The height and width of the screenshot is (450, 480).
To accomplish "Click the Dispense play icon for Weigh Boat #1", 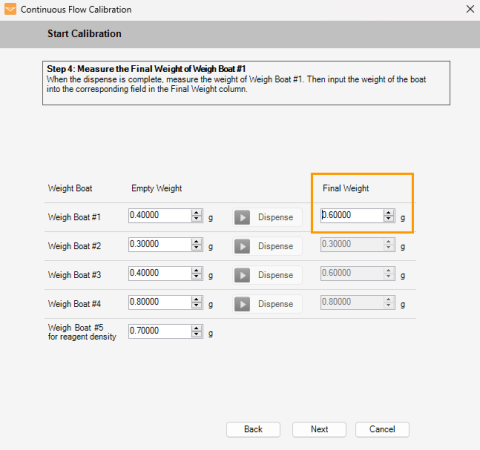I will 242,218.
